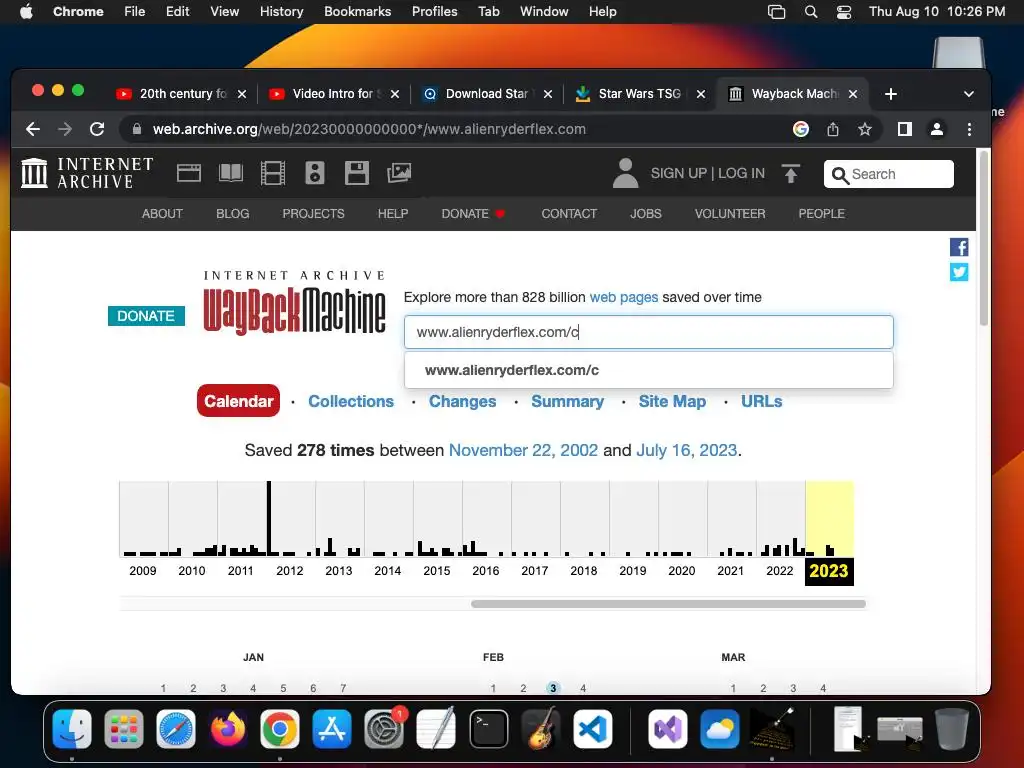
Task: Share page via Facebook icon
Action: [x=959, y=248]
